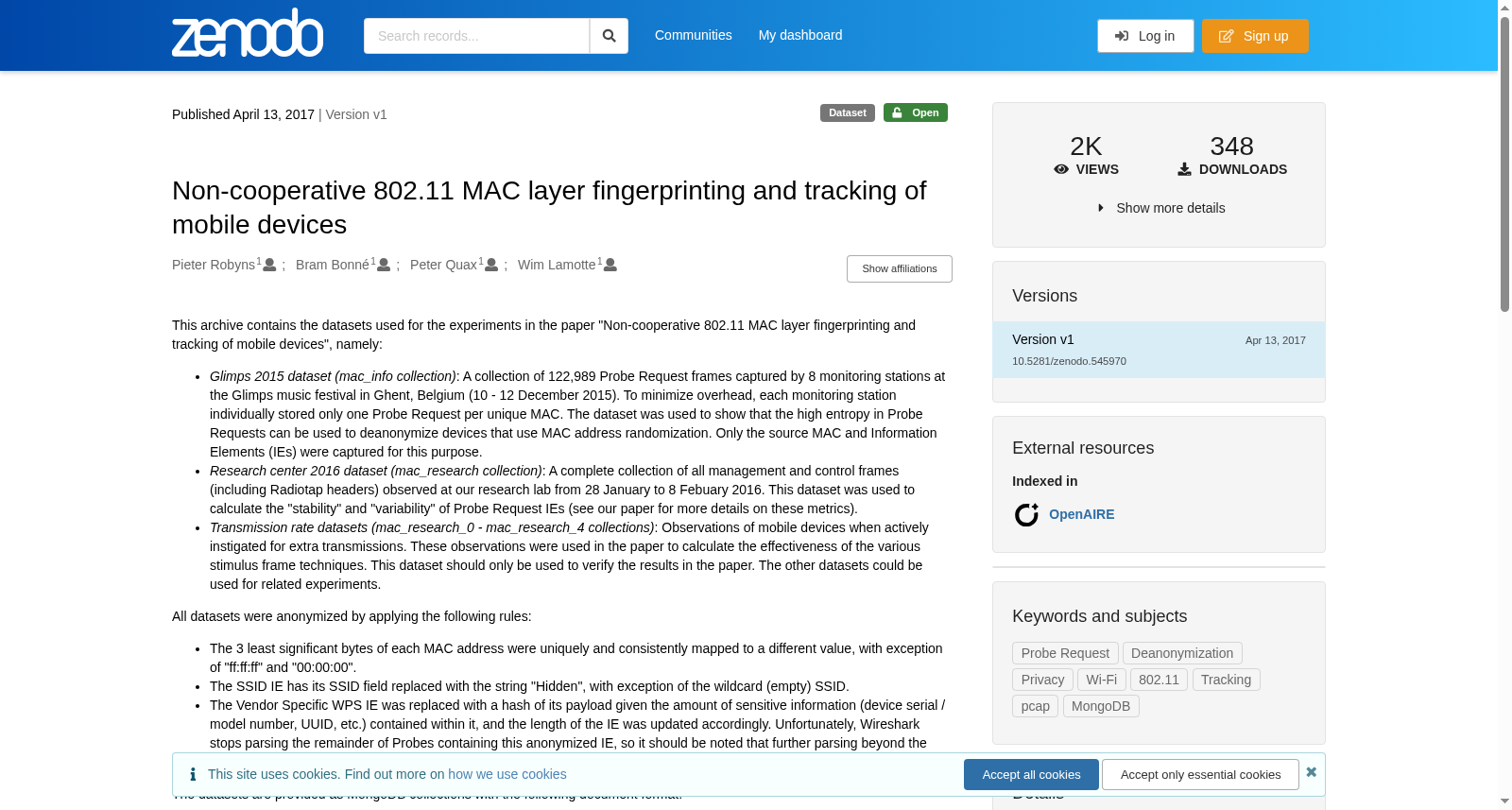Image resolution: width=1512 pixels, height=810 pixels.
Task: Click the orange Sign up button
Action: click(1255, 36)
